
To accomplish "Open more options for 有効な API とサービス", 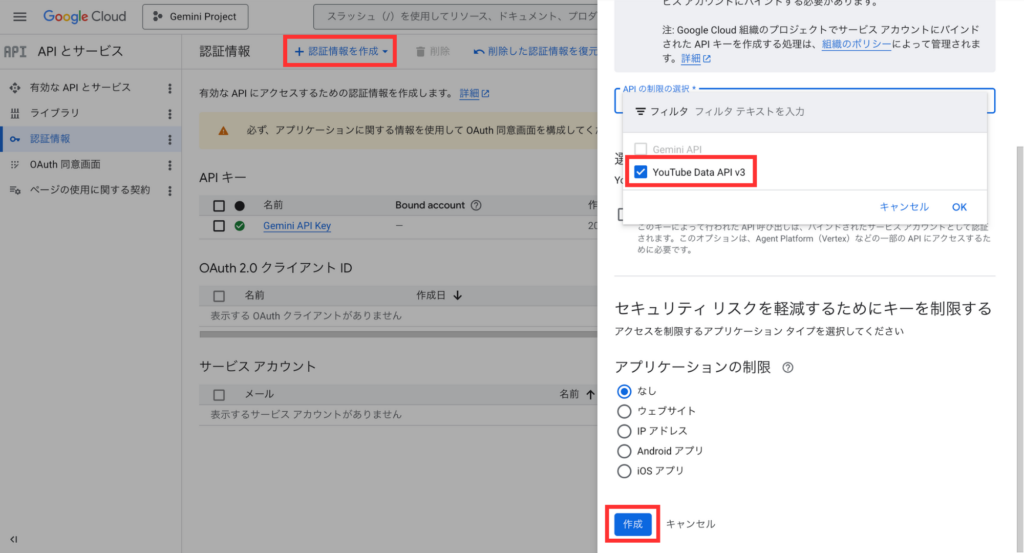I will pos(170,88).
